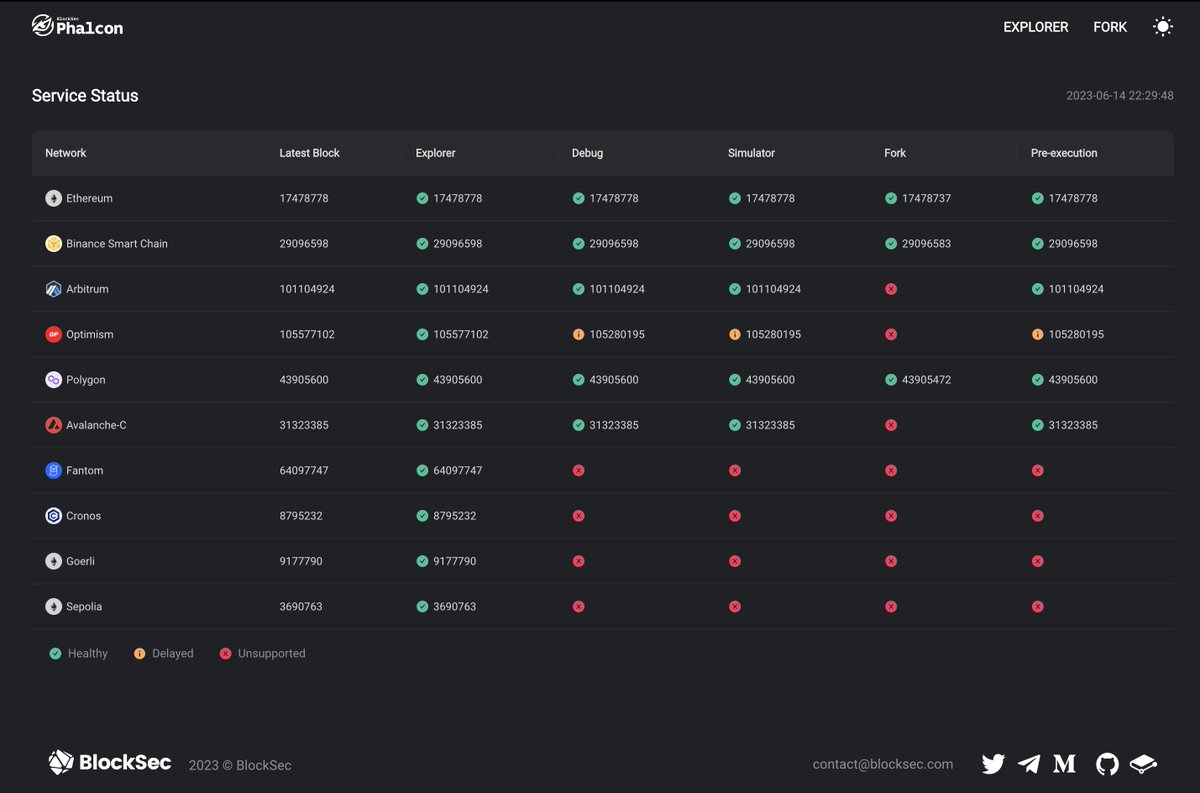The height and width of the screenshot is (793, 1200).
Task: Select the Binance Smart Chain row label
Action: [x=117, y=244]
